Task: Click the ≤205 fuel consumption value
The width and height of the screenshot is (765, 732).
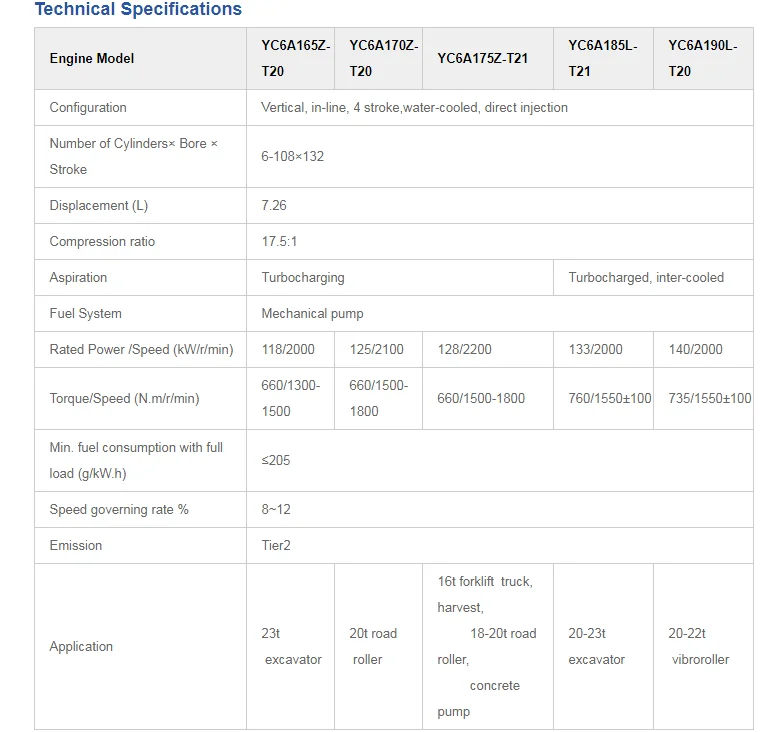Action: point(276,461)
